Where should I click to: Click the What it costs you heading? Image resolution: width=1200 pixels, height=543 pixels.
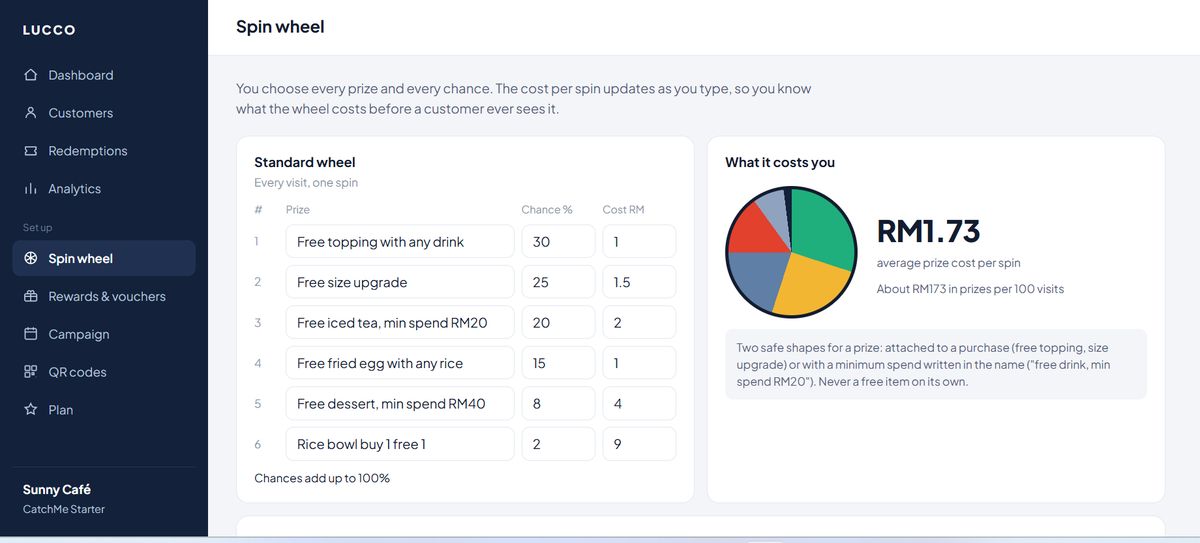780,162
